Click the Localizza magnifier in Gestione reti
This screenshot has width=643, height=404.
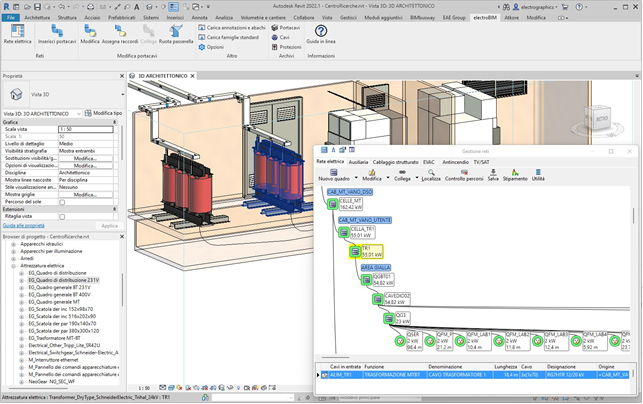pos(430,173)
